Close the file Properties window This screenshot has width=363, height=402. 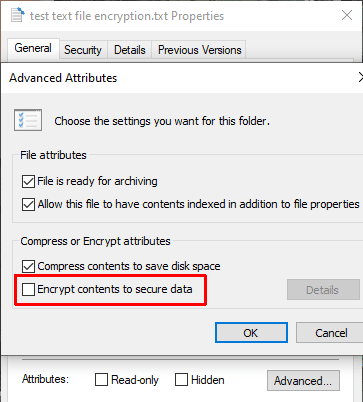coord(347,15)
